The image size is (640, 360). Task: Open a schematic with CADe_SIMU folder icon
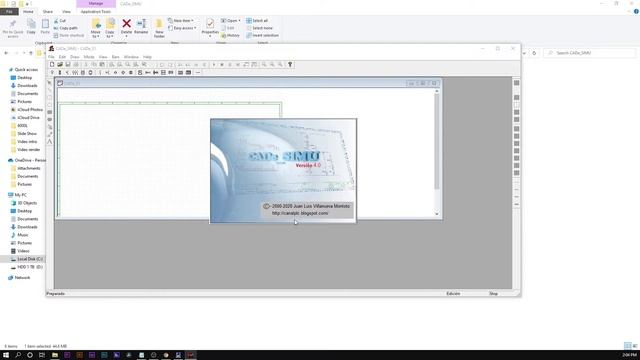[60, 64]
